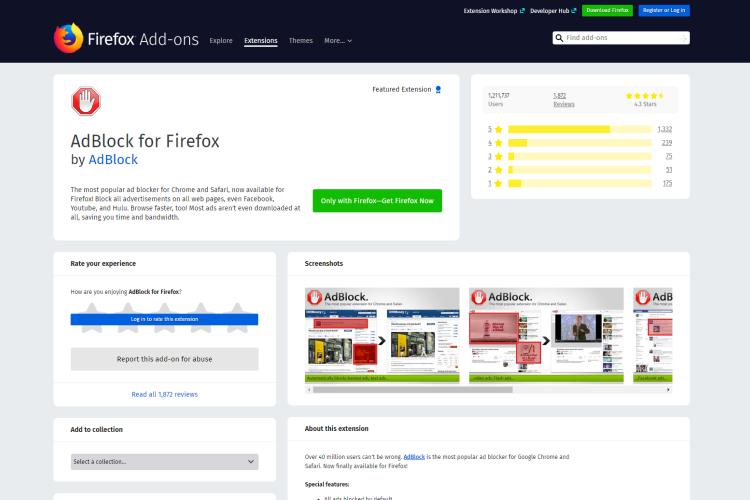The width and height of the screenshot is (750, 500).
Task: Click the Download Firefox button
Action: tap(607, 11)
